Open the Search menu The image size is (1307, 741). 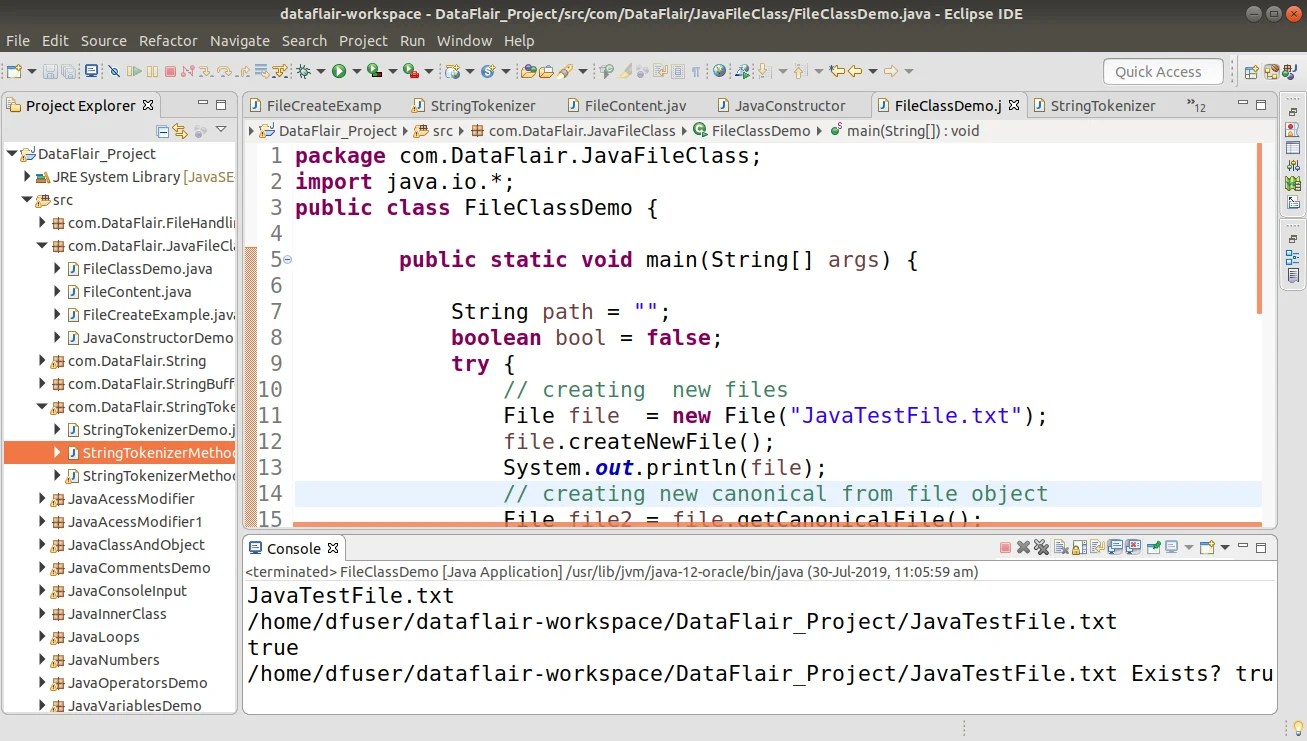pyautogui.click(x=304, y=41)
